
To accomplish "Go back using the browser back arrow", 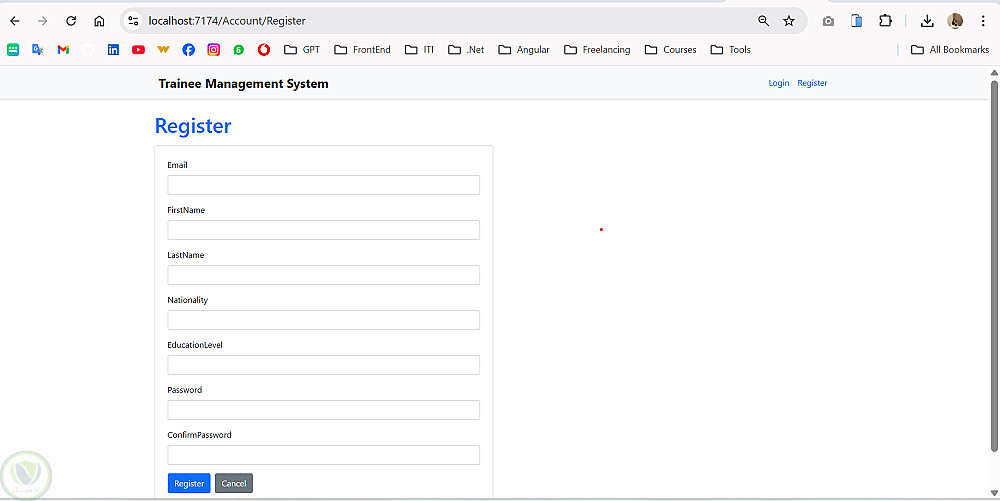I will [15, 21].
